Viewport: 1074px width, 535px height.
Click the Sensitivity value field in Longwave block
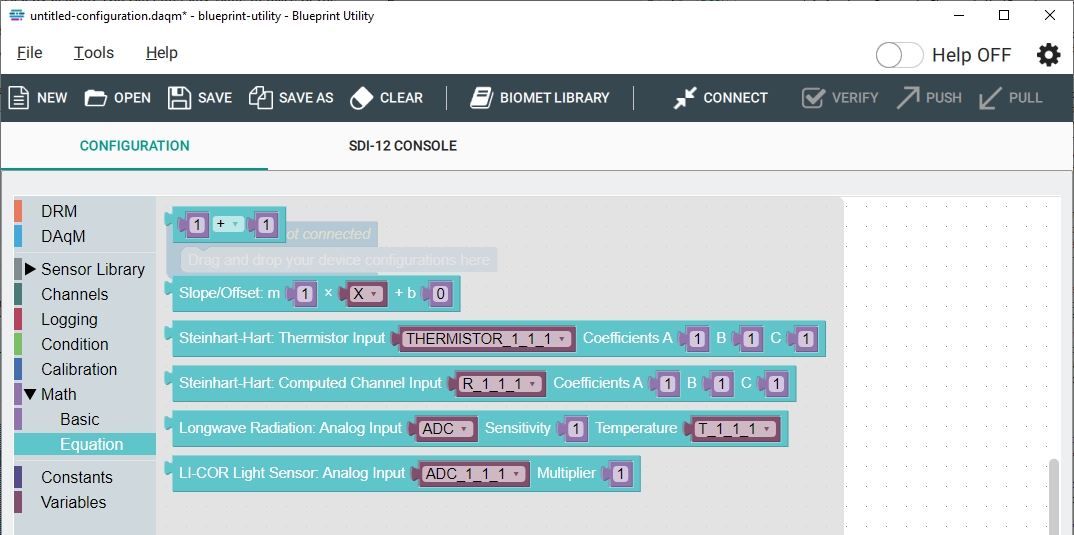pos(575,429)
